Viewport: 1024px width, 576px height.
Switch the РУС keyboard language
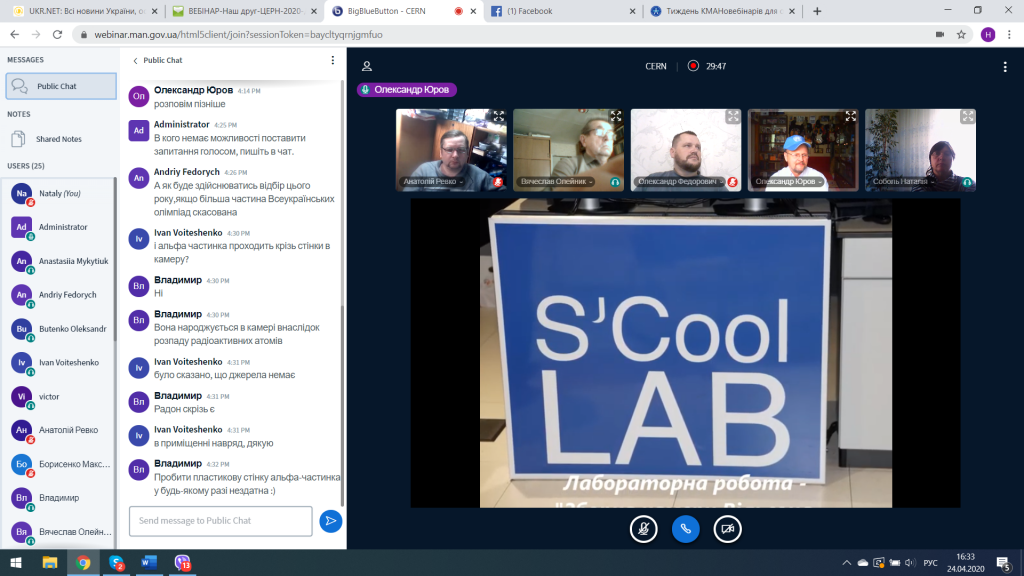(931, 562)
